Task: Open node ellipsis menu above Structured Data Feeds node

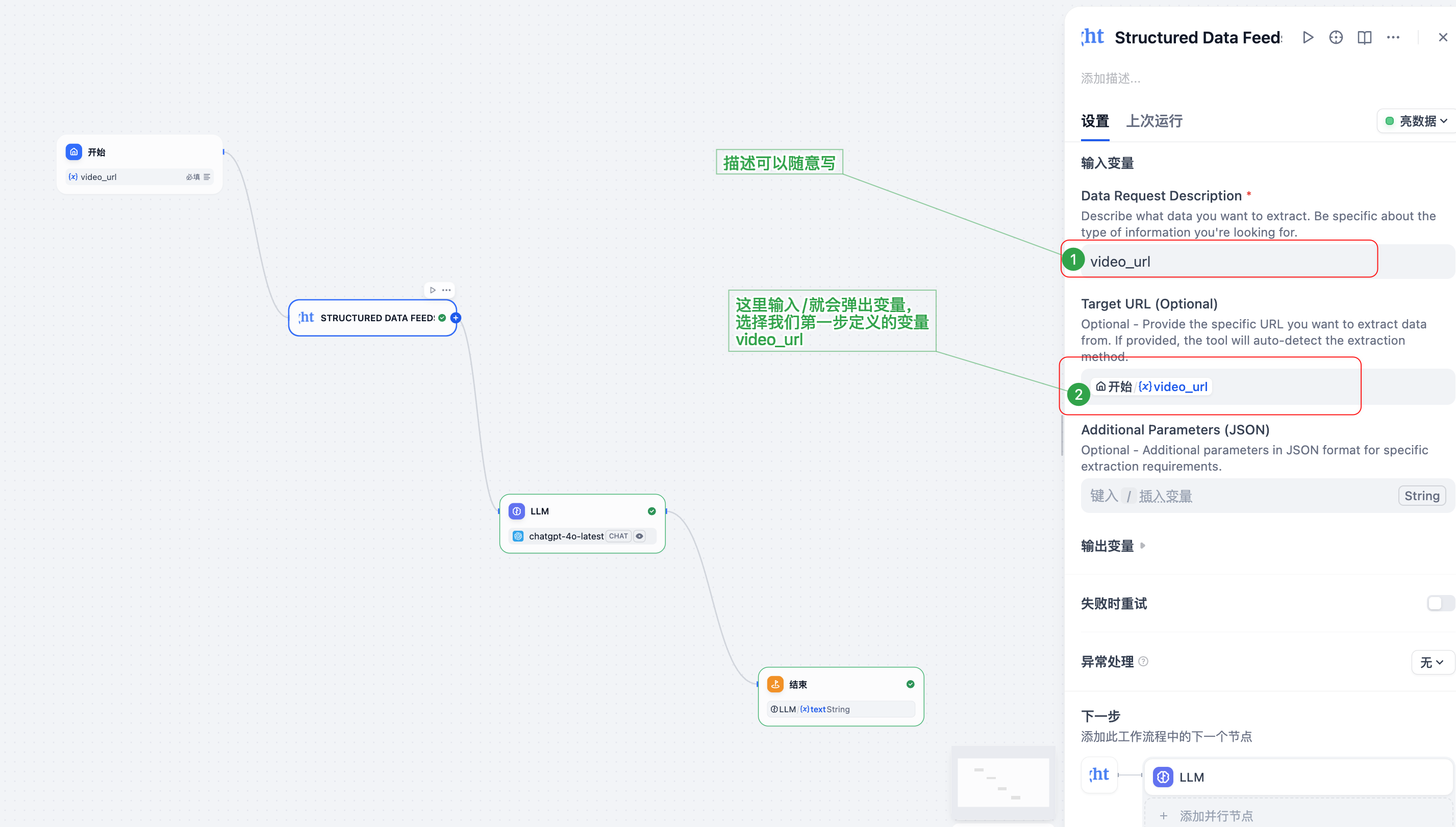Action: click(447, 290)
